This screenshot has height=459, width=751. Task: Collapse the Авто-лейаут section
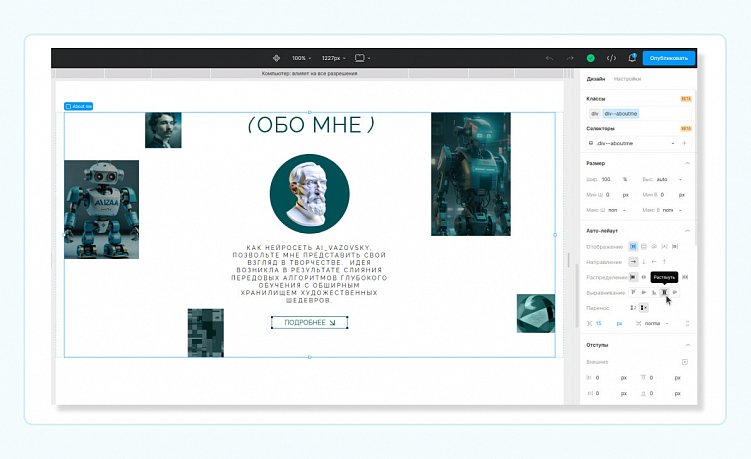(687, 231)
